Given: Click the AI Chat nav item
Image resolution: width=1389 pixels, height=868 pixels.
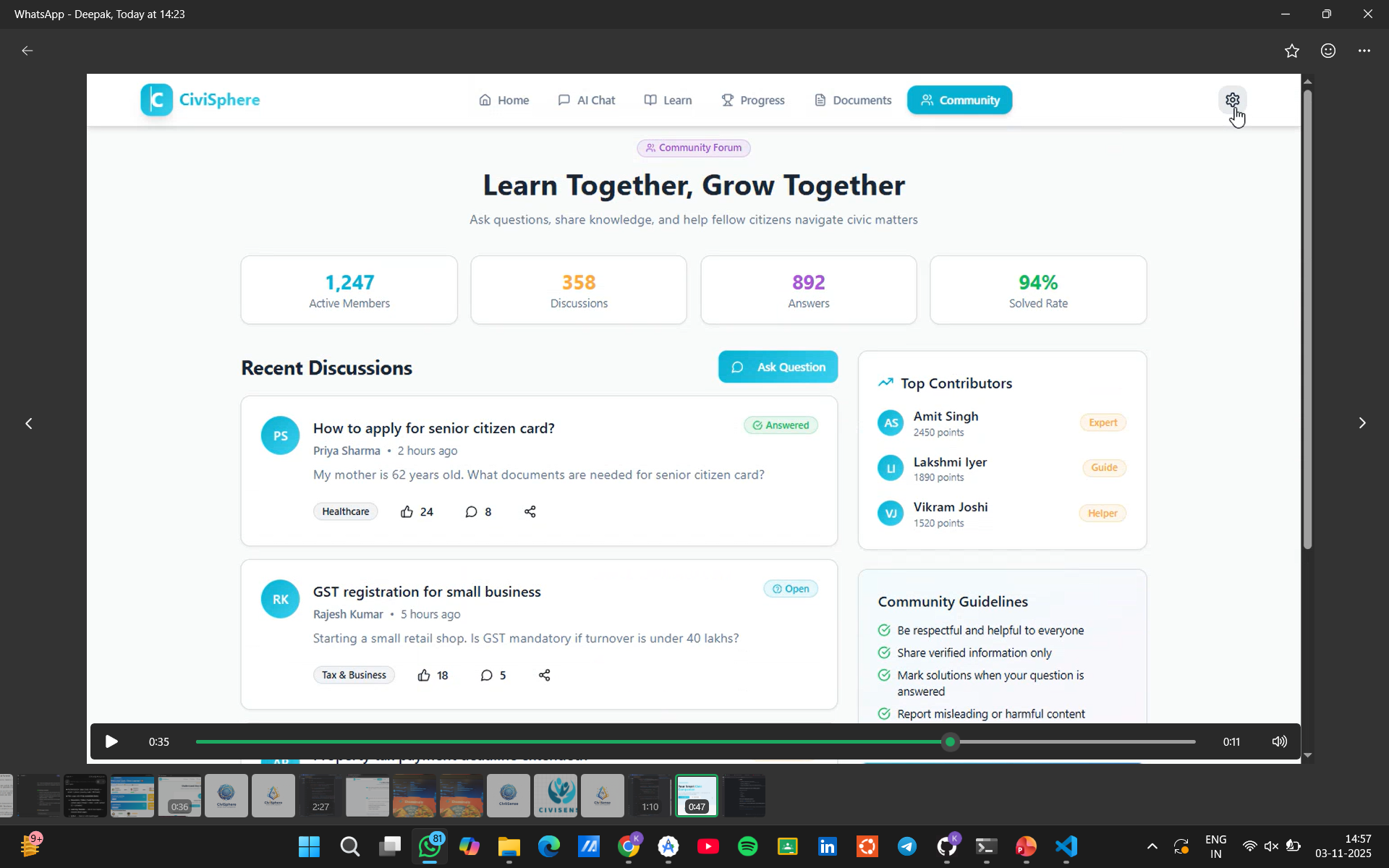Looking at the screenshot, I should click(587, 100).
